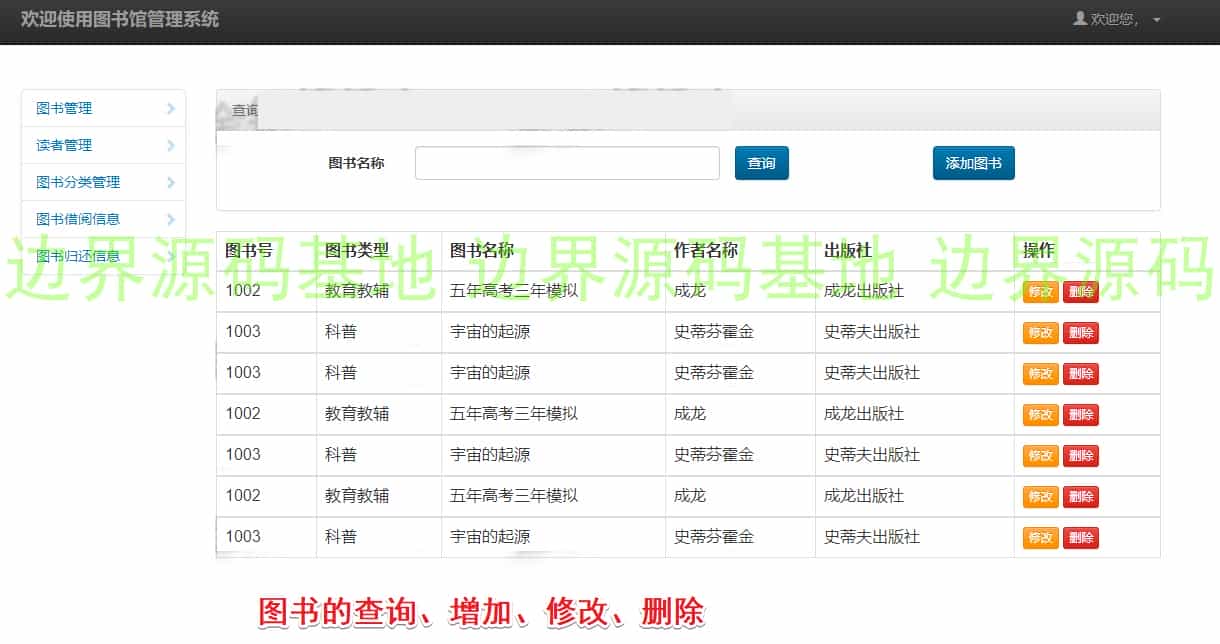Click the 删除 button on the first 宇宙的起源 row

1081,332
